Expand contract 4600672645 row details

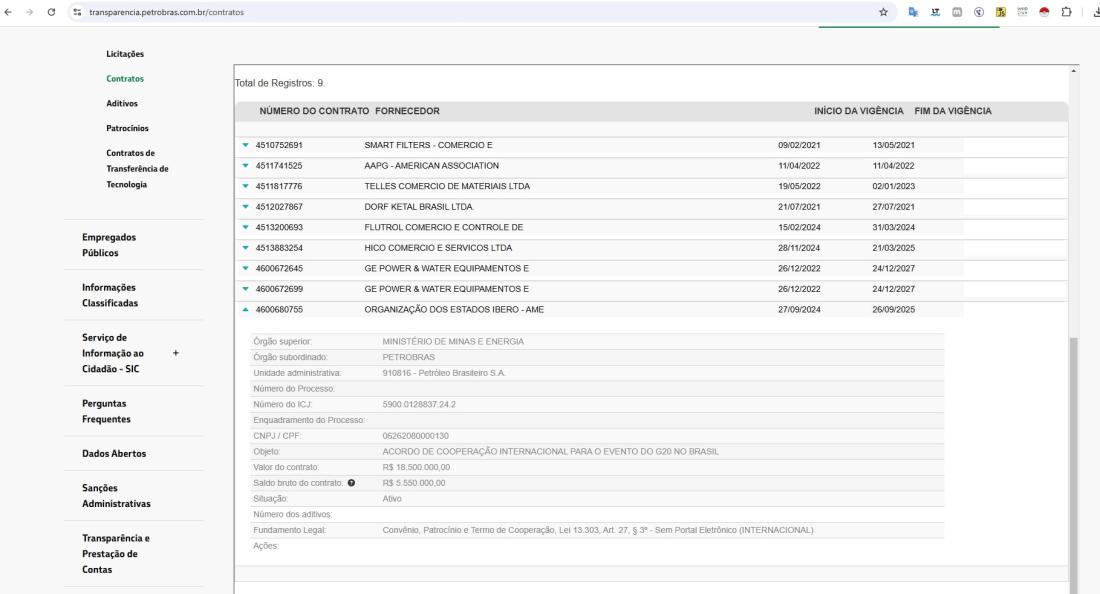246,268
